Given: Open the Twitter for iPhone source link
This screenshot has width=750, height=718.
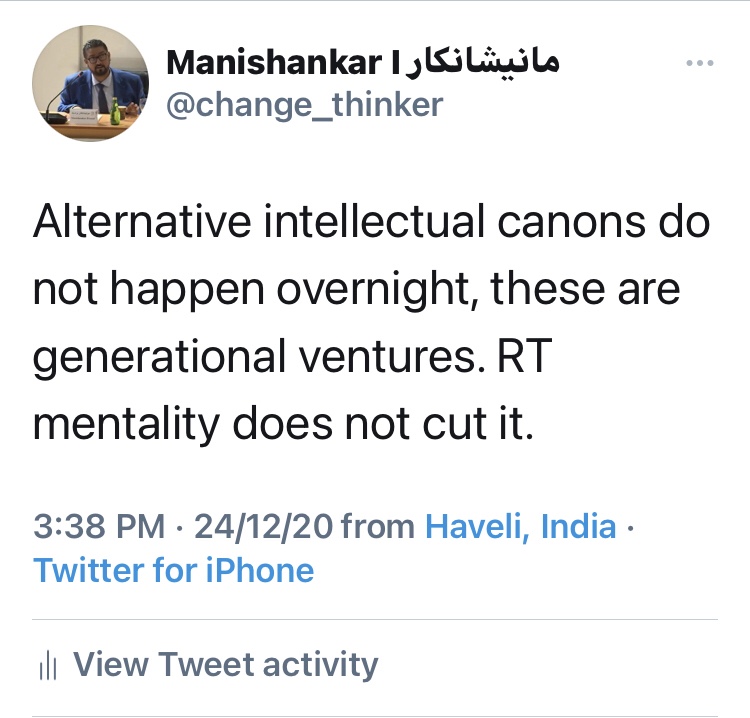Looking at the screenshot, I should [x=174, y=571].
